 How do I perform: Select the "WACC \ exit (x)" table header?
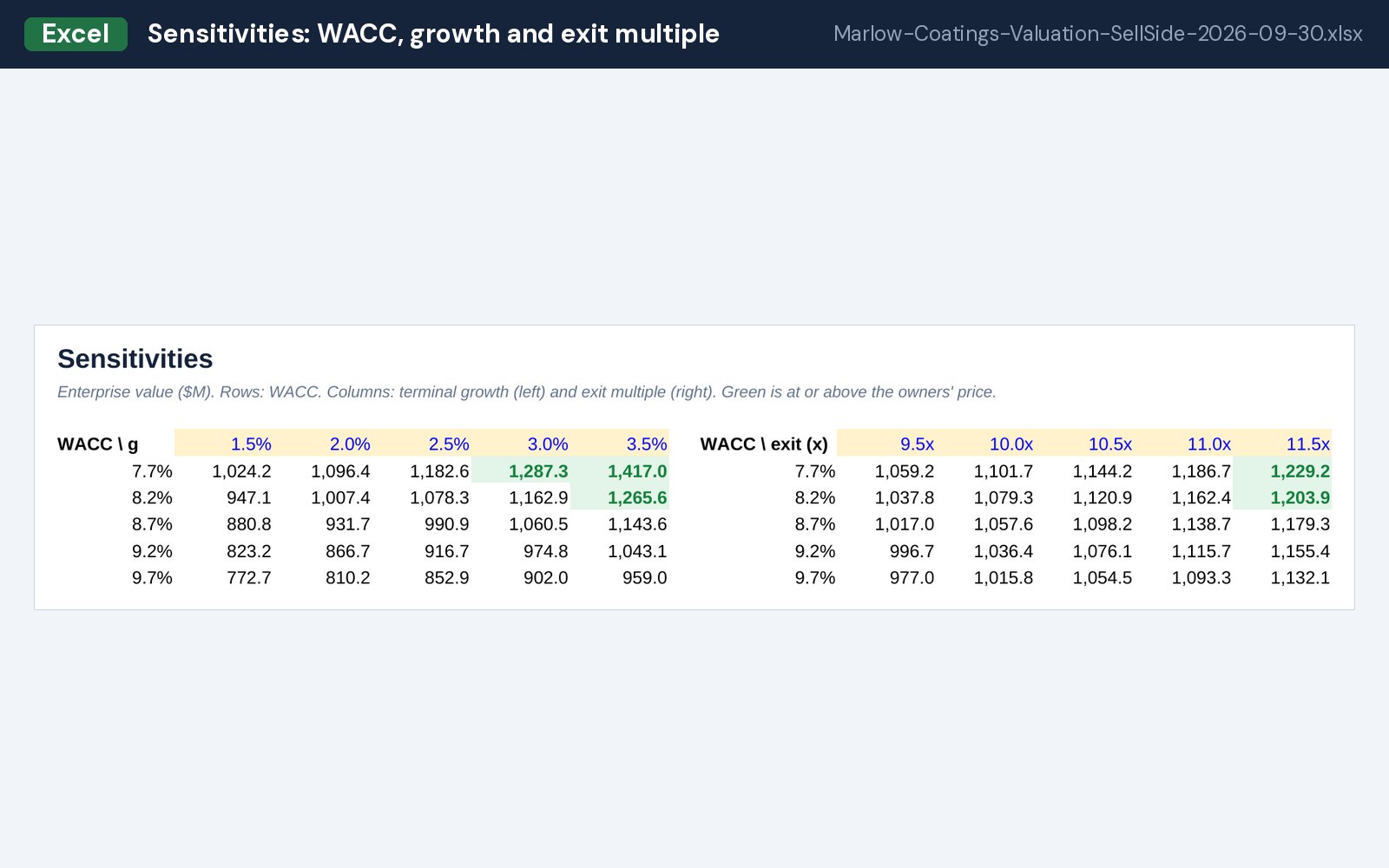[764, 444]
